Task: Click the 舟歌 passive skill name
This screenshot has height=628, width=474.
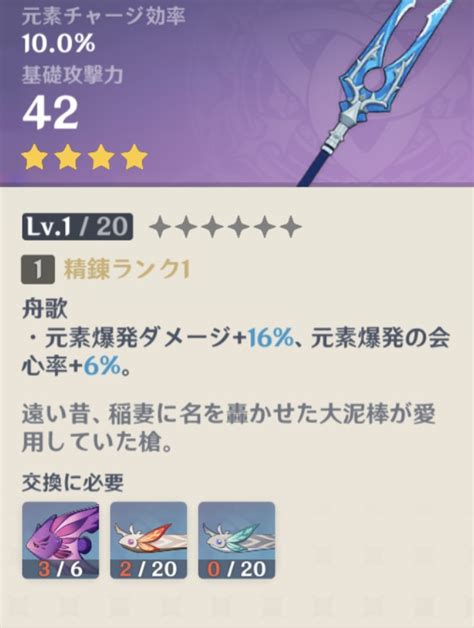Action: (44, 310)
